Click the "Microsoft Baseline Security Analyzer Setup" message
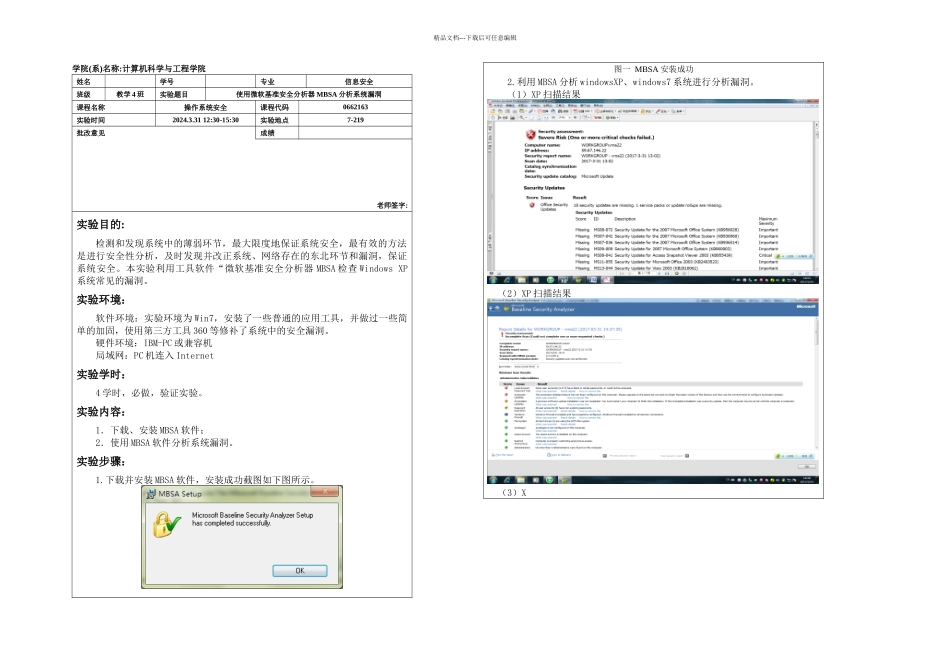Image resolution: width=950 pixels, height=672 pixels. [x=252, y=519]
